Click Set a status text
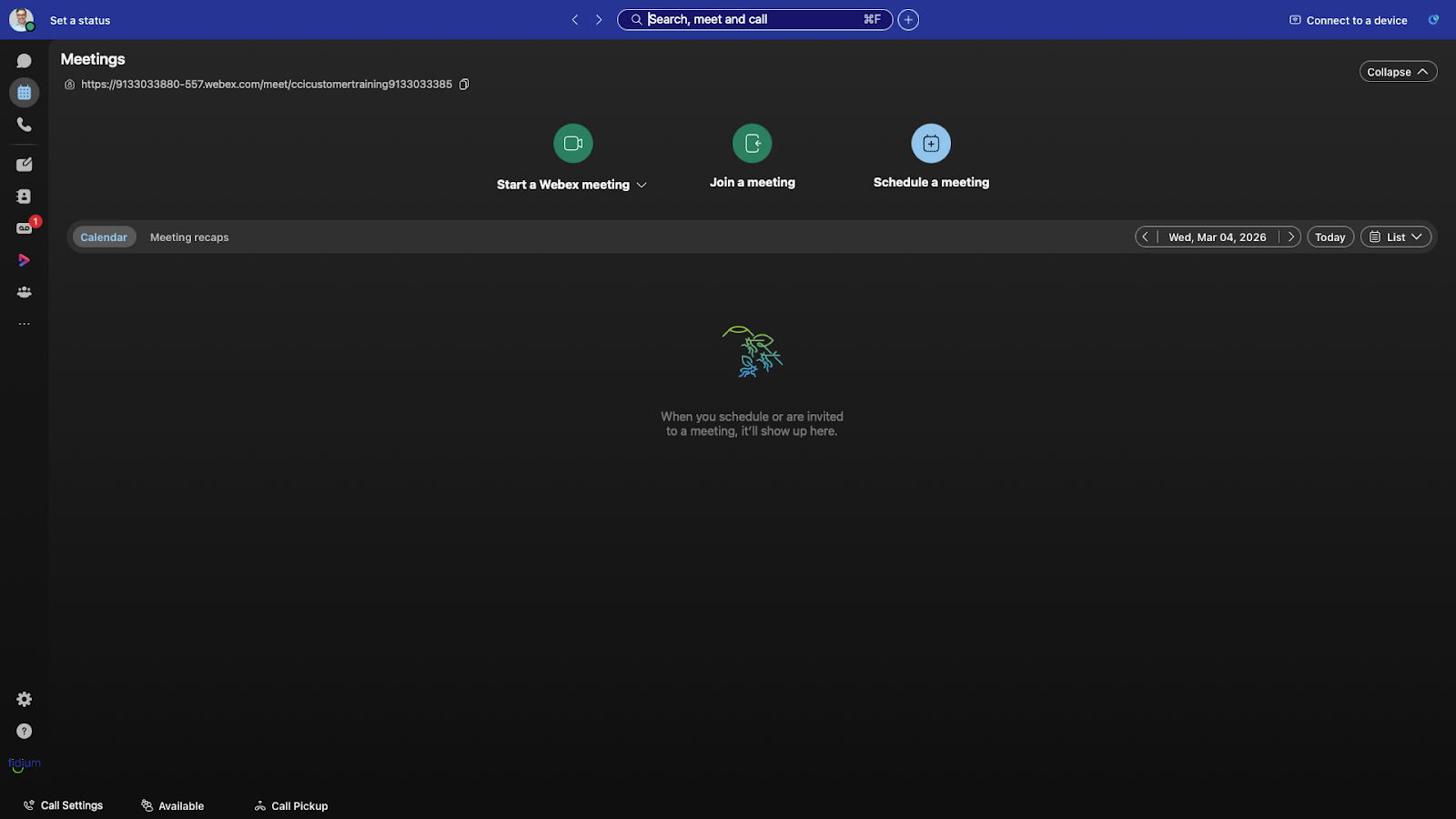 pos(80,20)
